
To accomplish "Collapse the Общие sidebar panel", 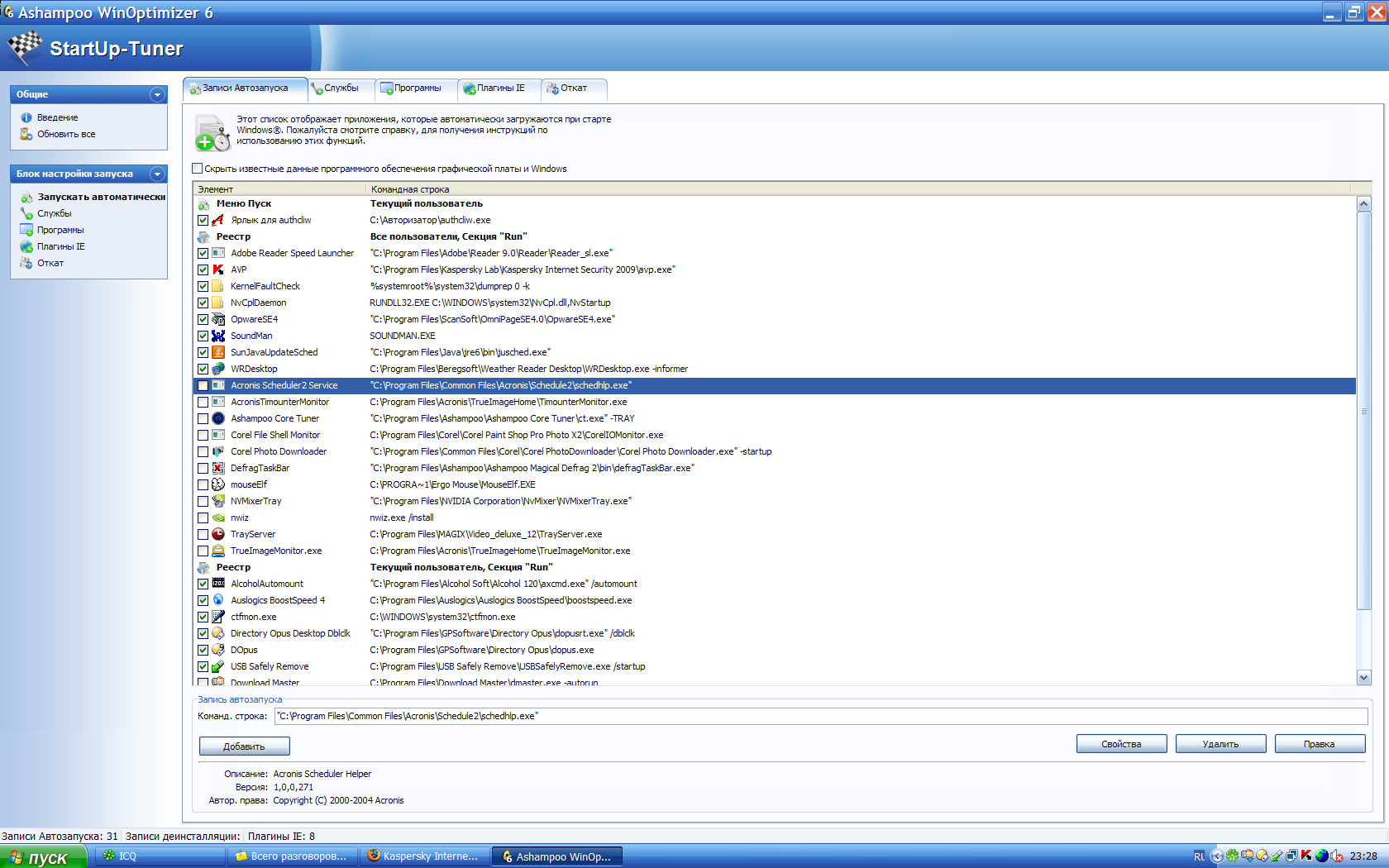I will pos(157,94).
